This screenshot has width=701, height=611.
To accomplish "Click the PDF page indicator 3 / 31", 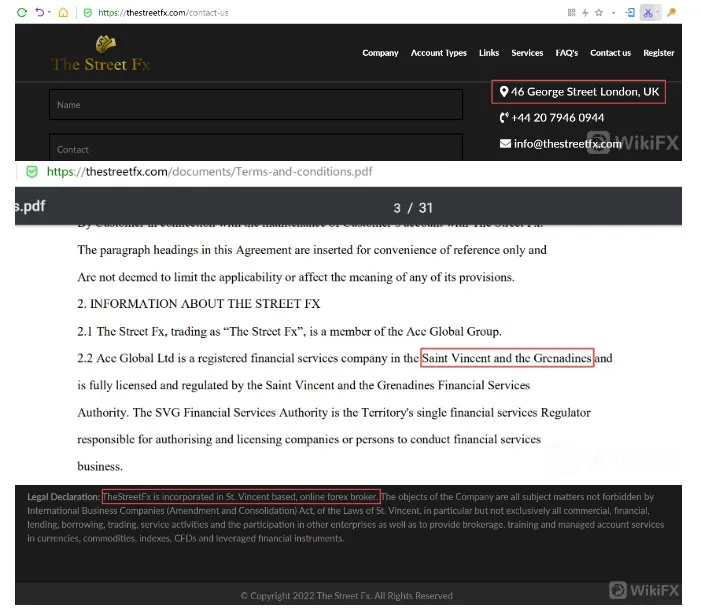I will [413, 208].
